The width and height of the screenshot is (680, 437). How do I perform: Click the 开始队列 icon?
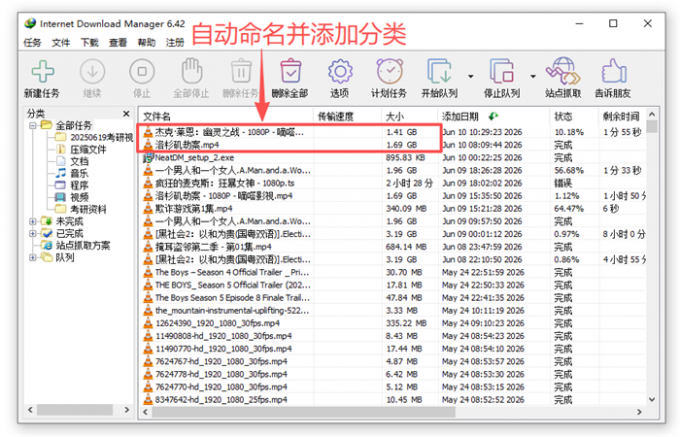[x=440, y=71]
